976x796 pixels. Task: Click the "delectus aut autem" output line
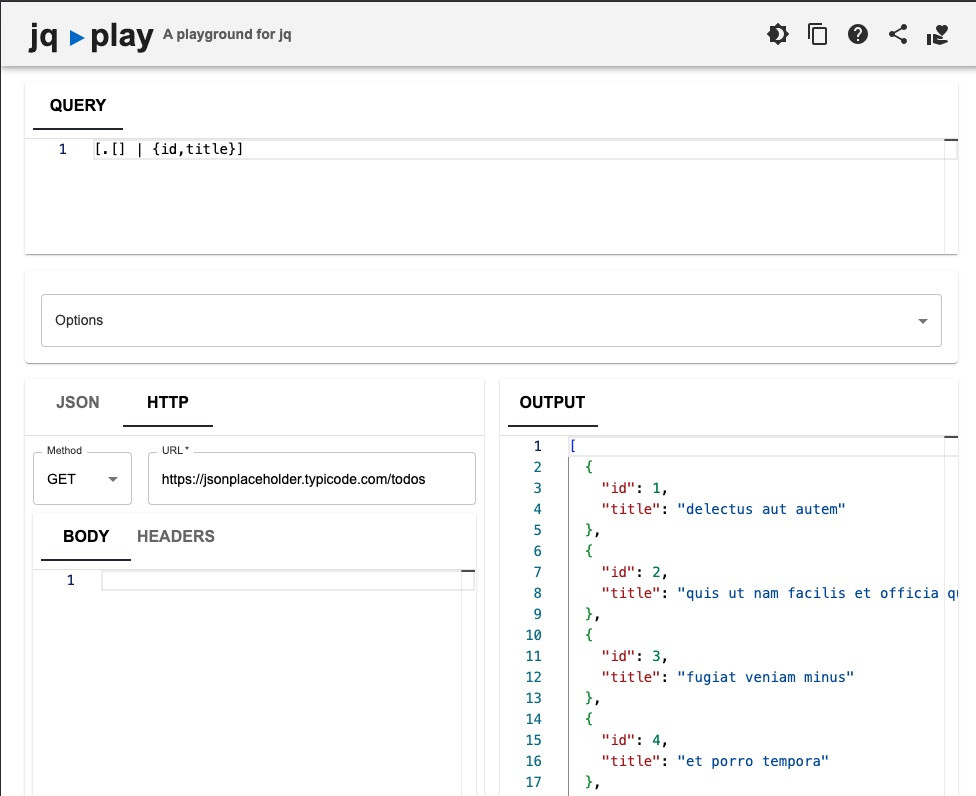761,509
